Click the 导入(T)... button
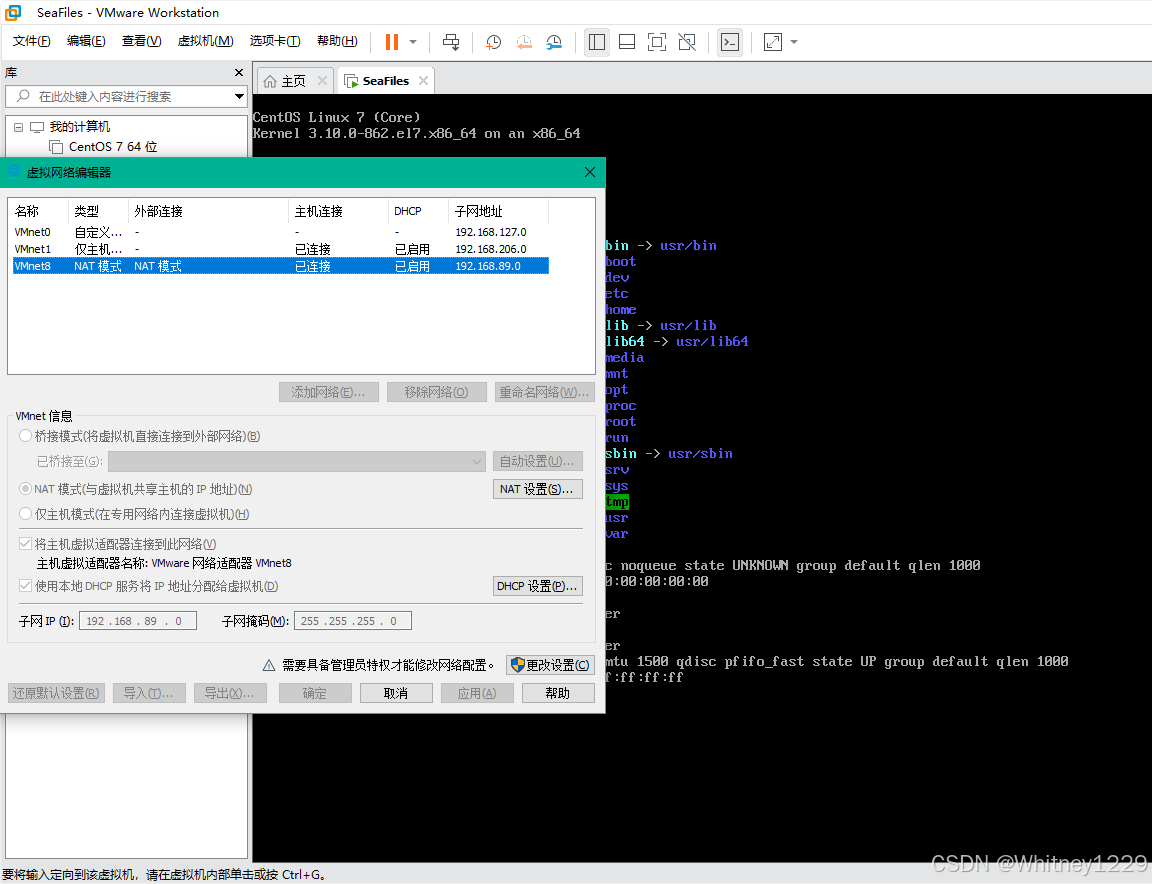Screen dimensions: 1152x884 tap(149, 694)
